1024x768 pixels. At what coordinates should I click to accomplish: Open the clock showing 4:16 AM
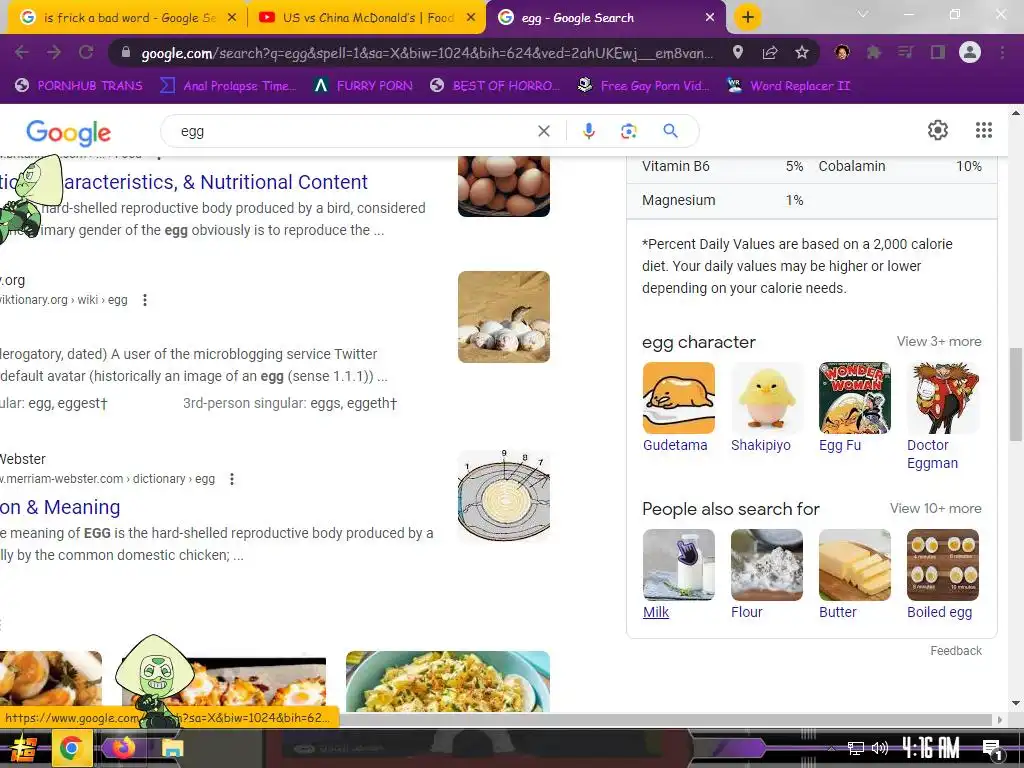[x=931, y=748]
